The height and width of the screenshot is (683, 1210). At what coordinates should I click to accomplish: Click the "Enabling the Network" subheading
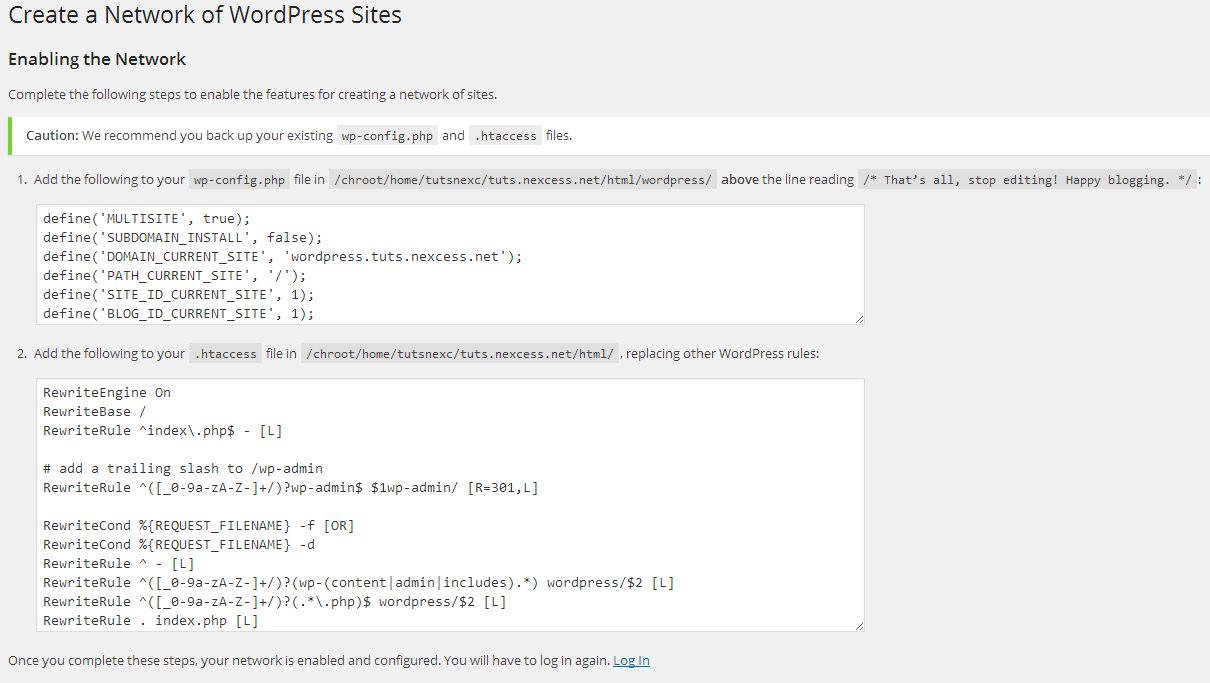pos(97,59)
